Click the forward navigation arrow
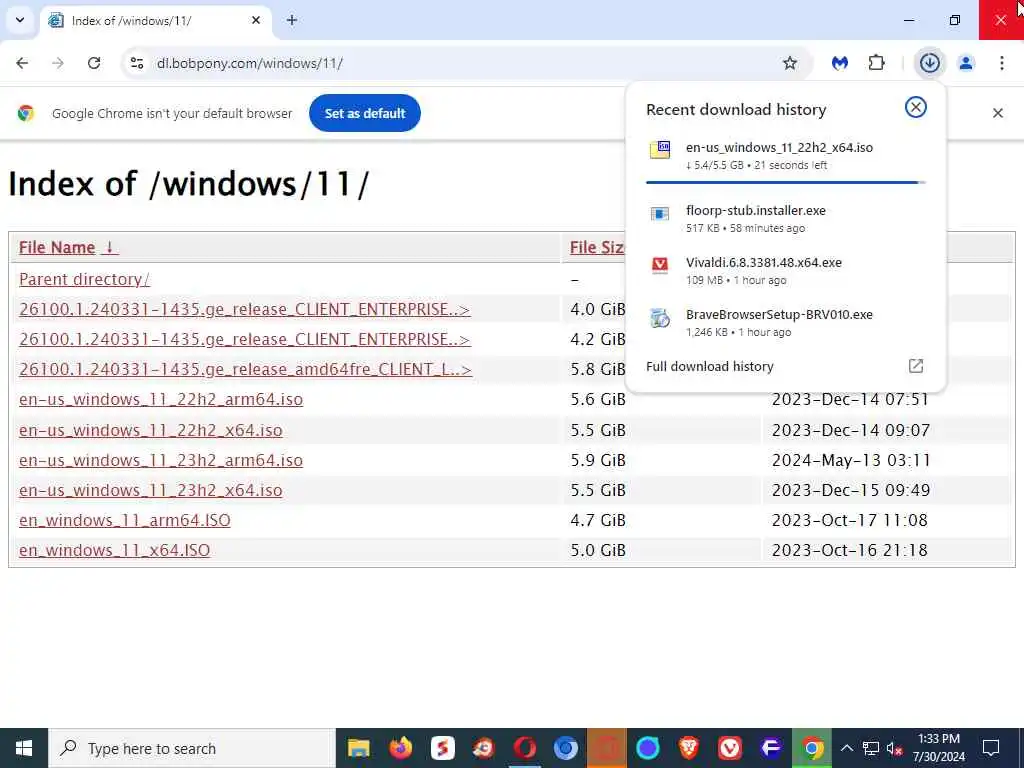 point(58,63)
